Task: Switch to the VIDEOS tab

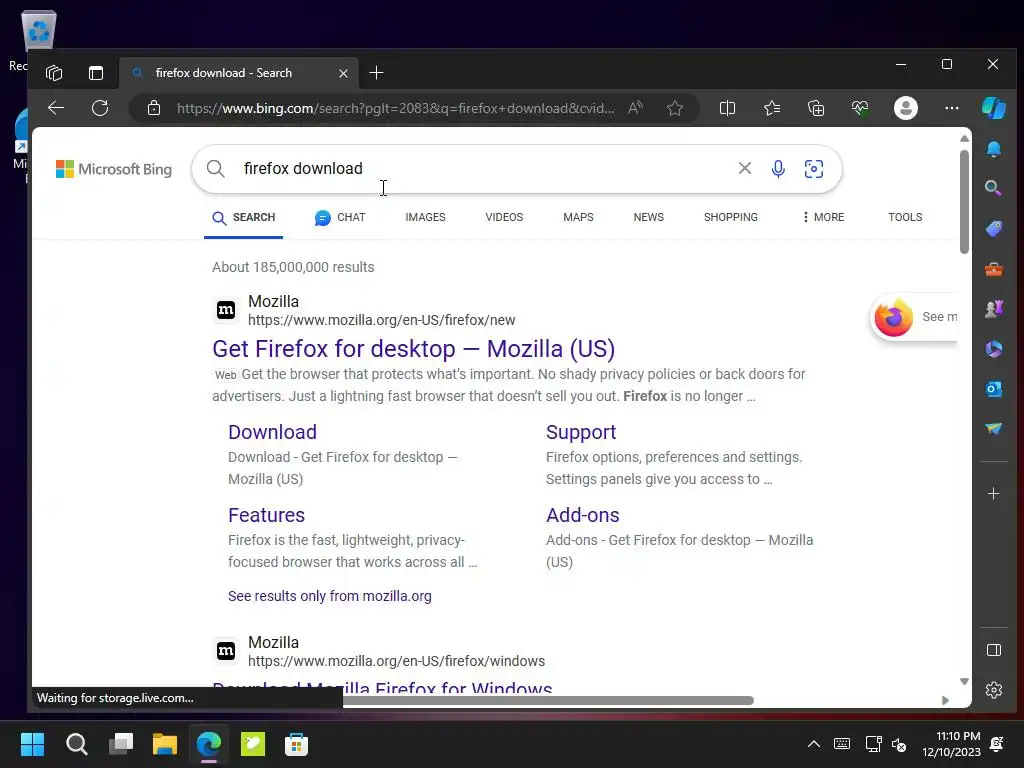Action: (x=504, y=217)
